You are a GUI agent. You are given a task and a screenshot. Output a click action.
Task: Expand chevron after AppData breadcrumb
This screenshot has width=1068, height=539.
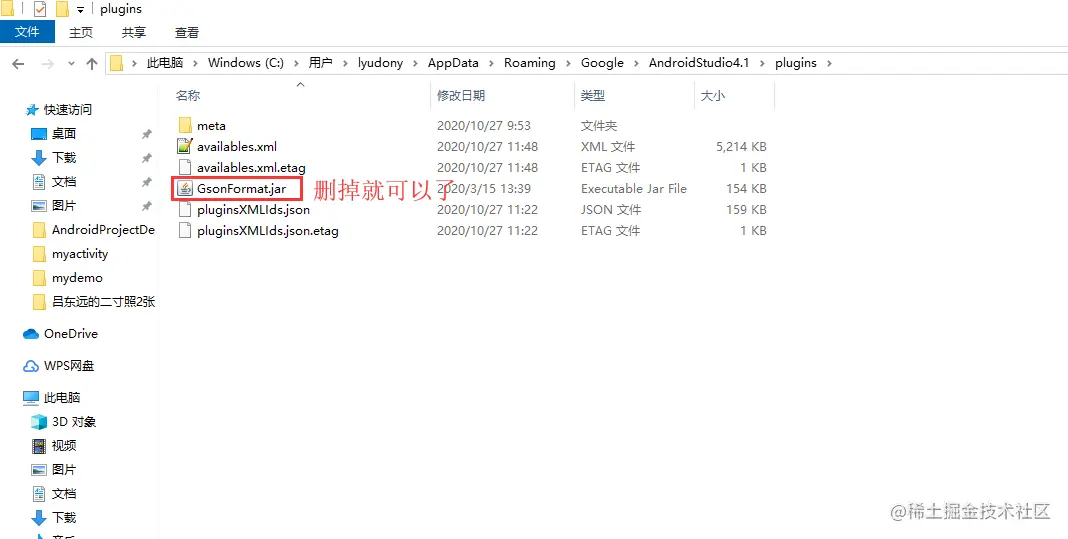[491, 63]
